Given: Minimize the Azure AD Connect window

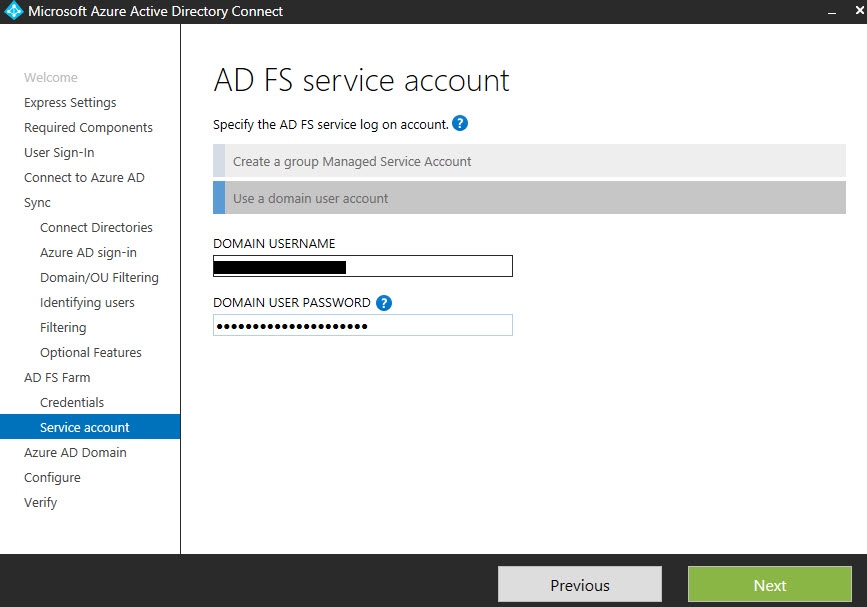Looking at the screenshot, I should (x=832, y=12).
